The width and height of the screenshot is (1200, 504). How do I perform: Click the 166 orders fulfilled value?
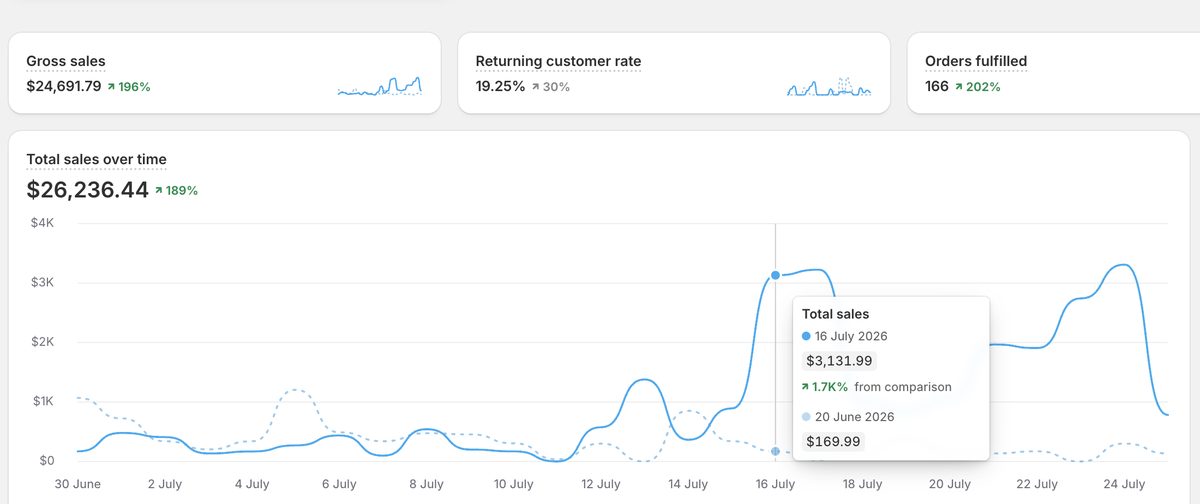tap(937, 86)
